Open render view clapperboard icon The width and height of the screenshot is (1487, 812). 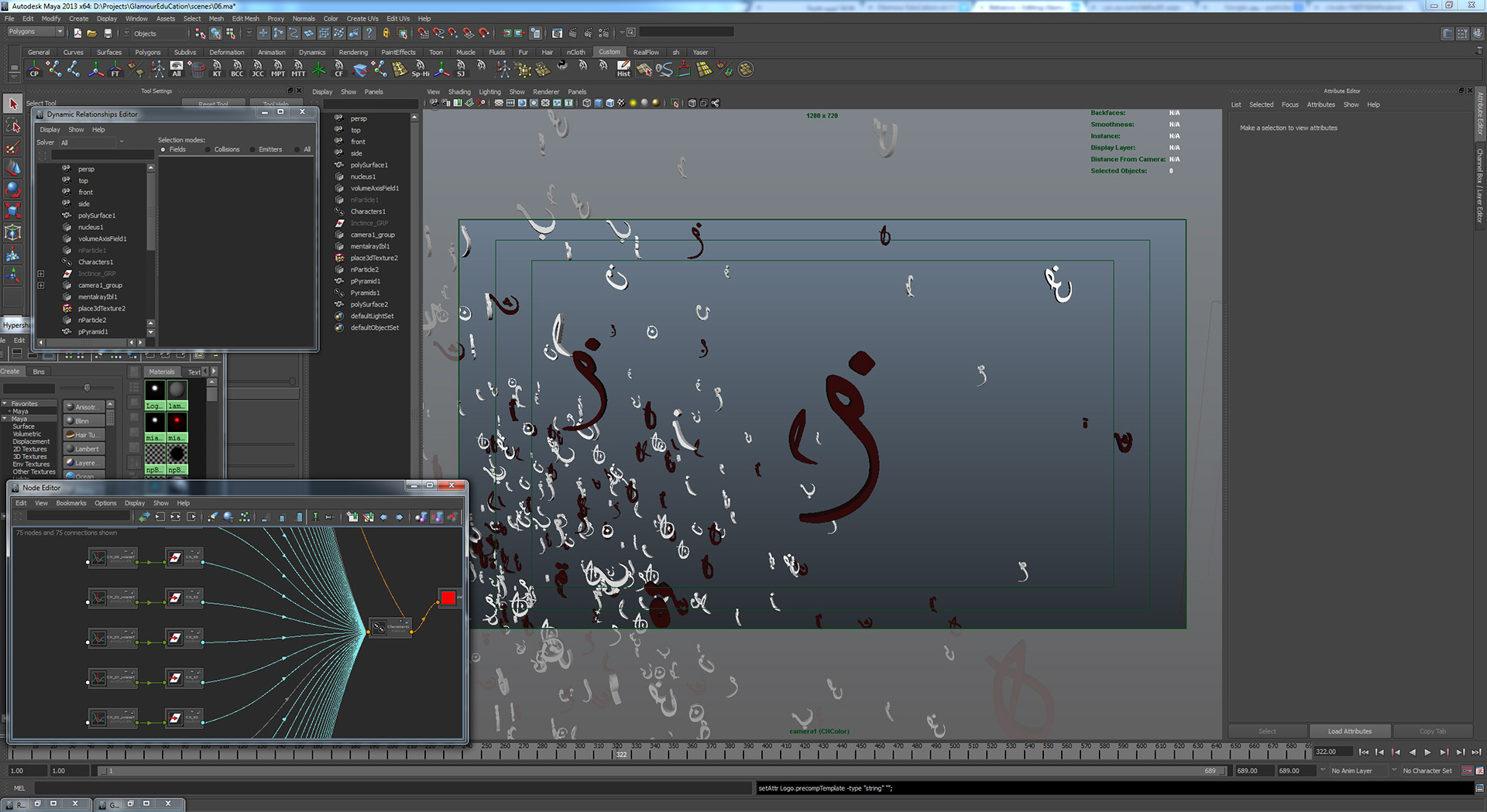tap(558, 33)
